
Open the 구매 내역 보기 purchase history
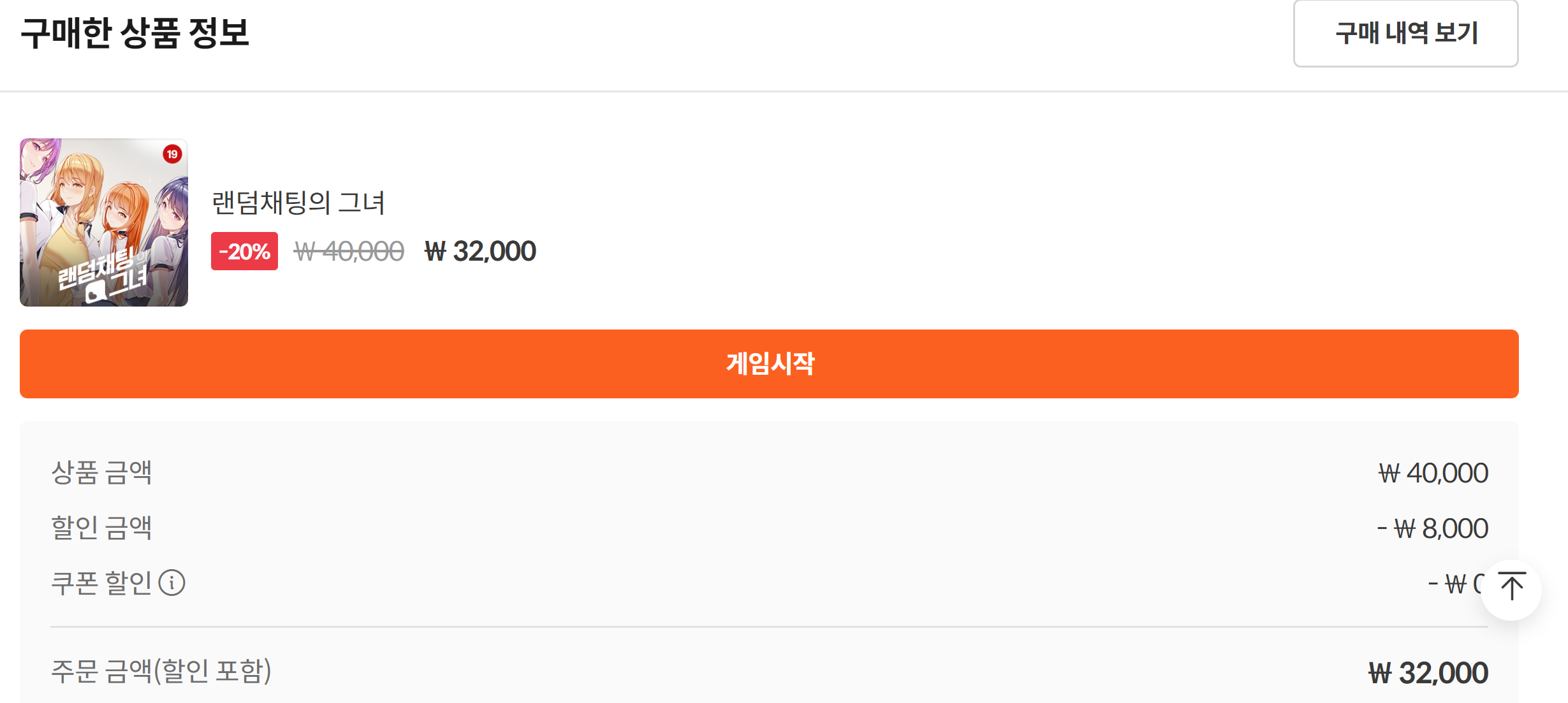tap(1405, 33)
